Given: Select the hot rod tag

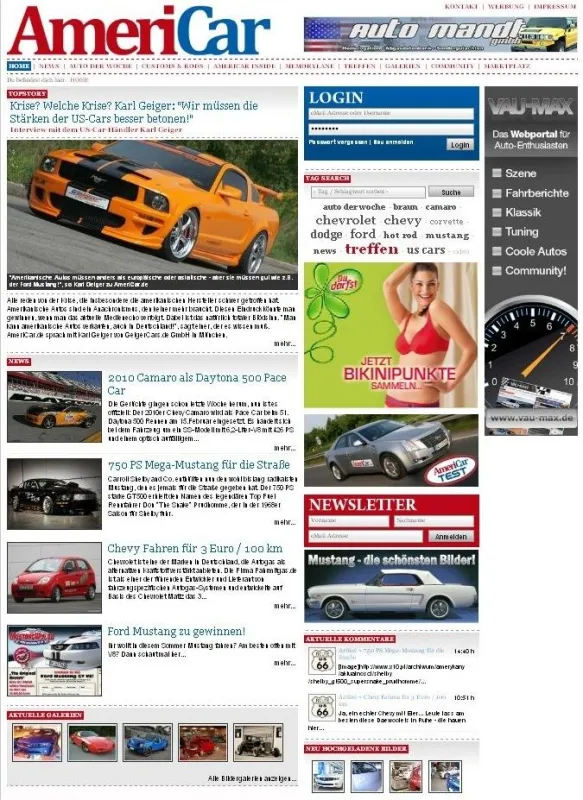Looking at the screenshot, I should click(x=400, y=235).
